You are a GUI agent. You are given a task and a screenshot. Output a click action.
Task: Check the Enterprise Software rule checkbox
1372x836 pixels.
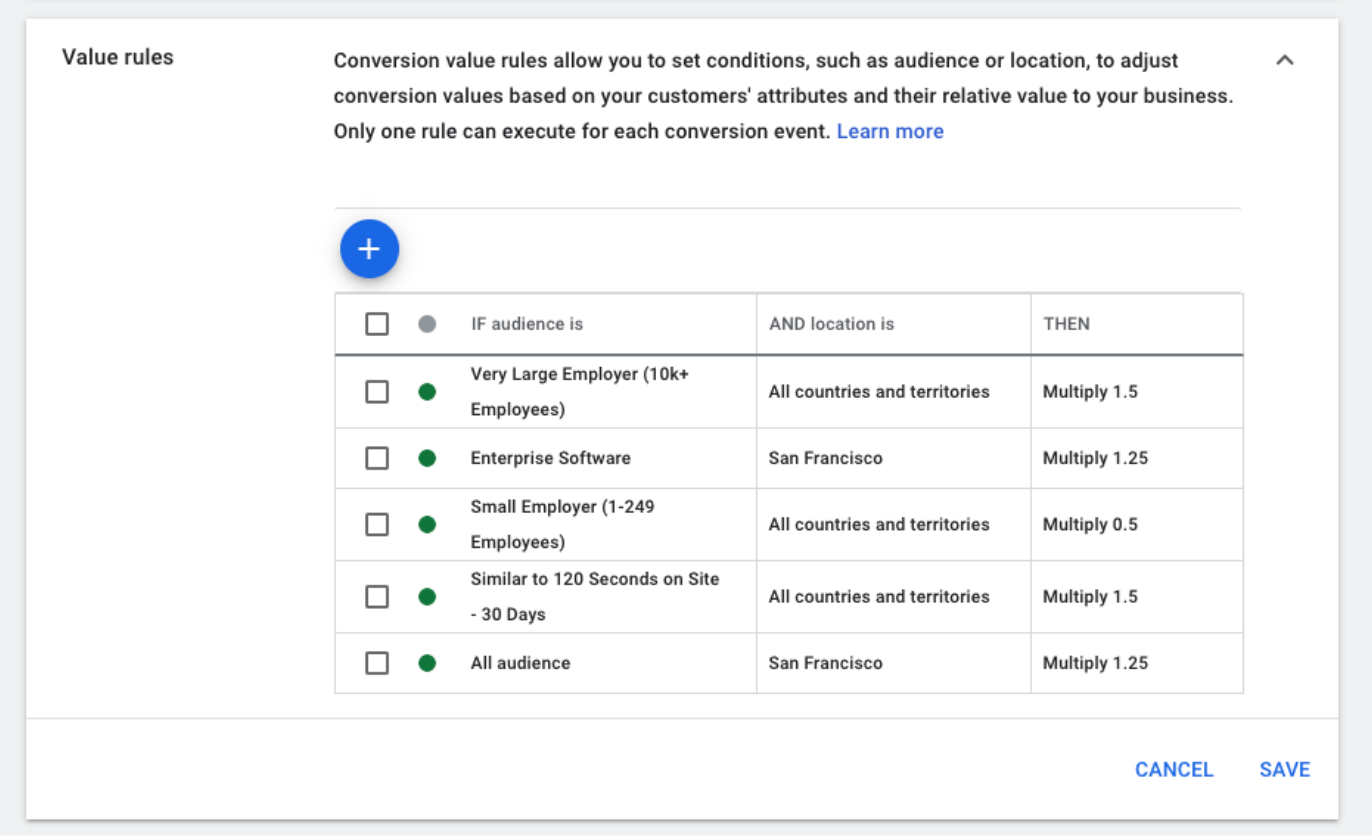point(377,458)
